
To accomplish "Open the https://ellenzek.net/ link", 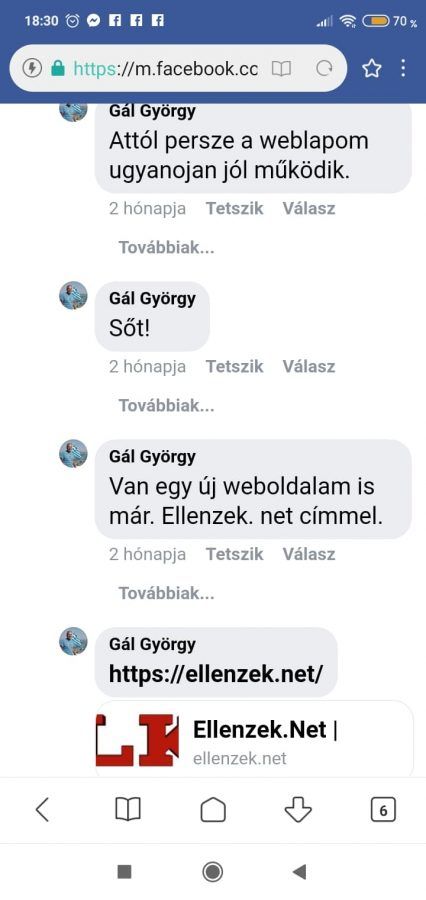I will tap(216, 673).
